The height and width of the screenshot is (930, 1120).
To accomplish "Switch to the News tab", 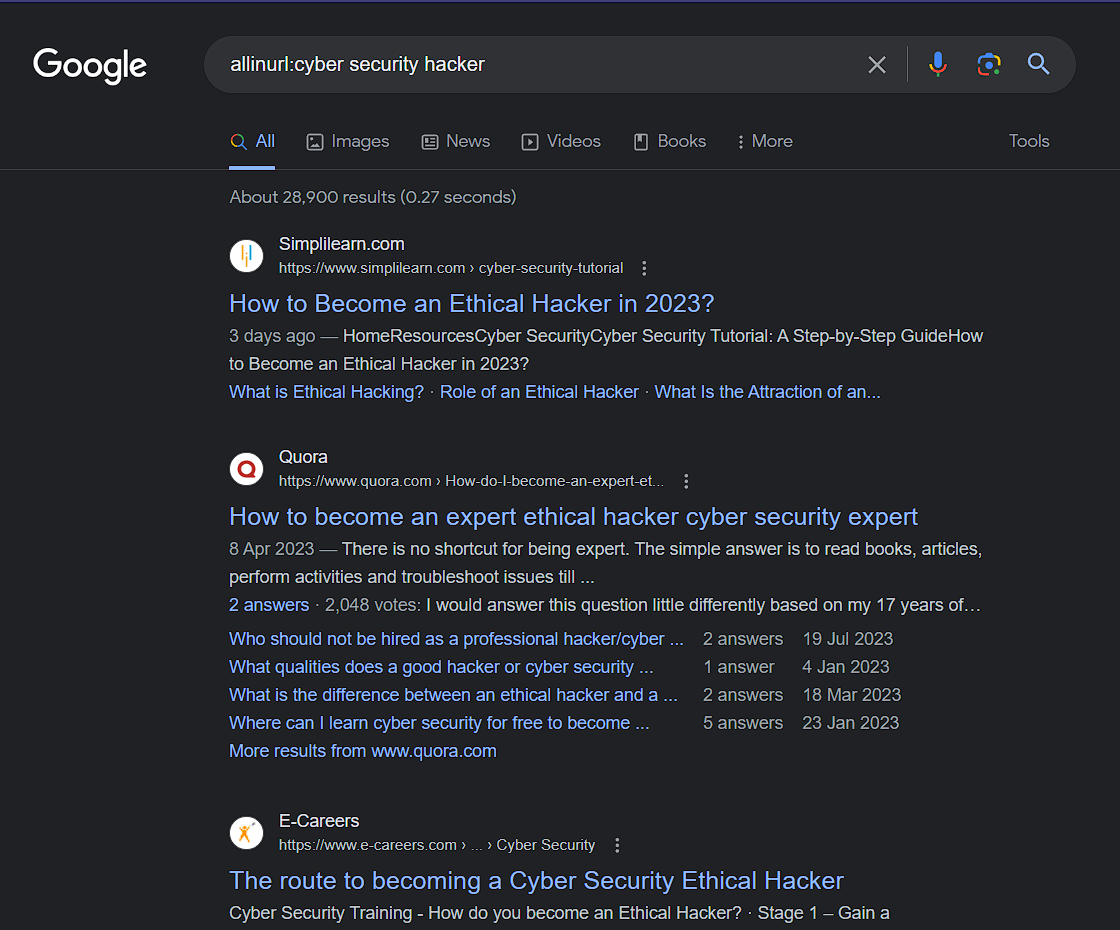I will pyautogui.click(x=456, y=141).
